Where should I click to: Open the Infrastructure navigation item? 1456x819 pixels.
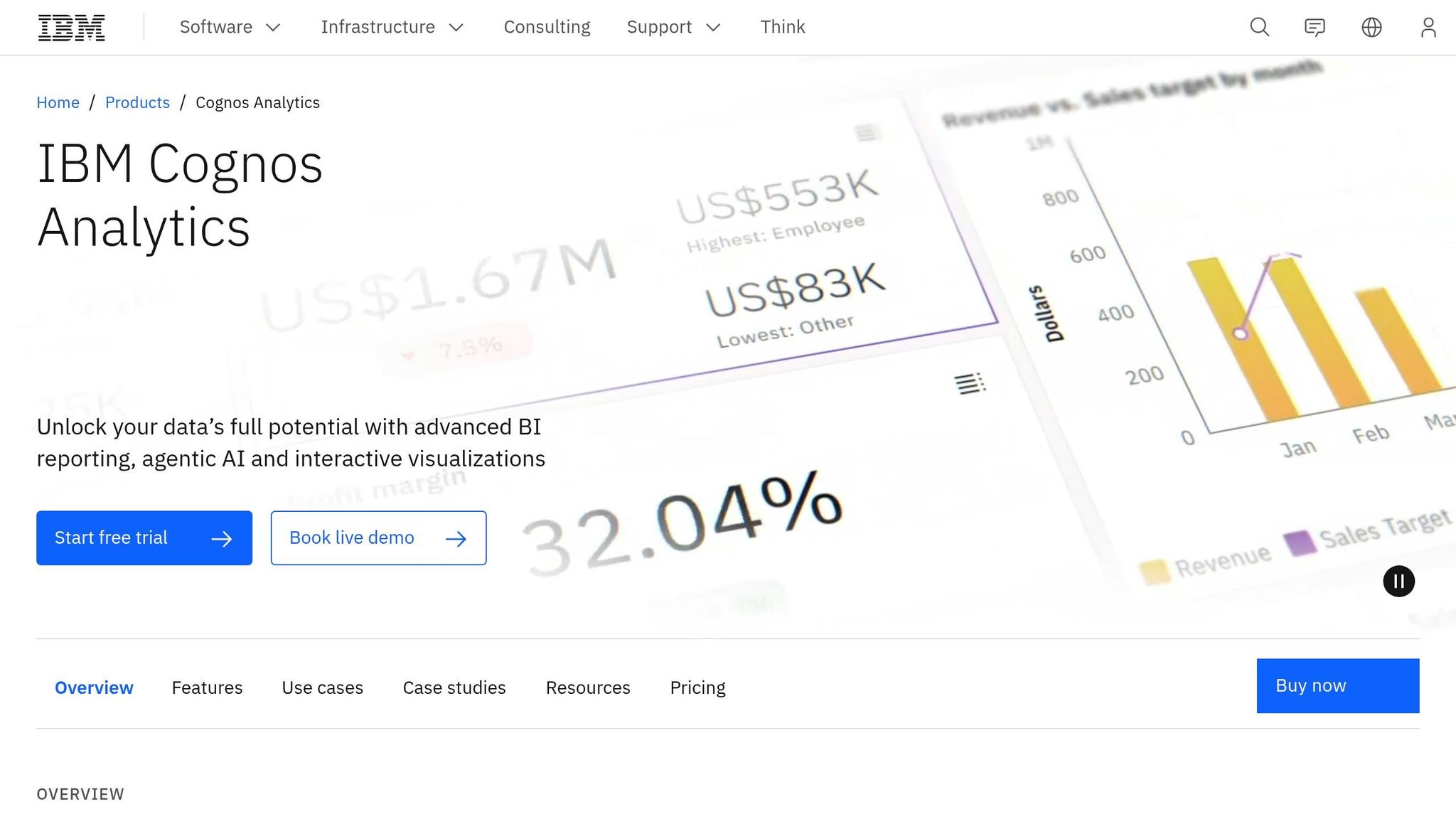(378, 27)
